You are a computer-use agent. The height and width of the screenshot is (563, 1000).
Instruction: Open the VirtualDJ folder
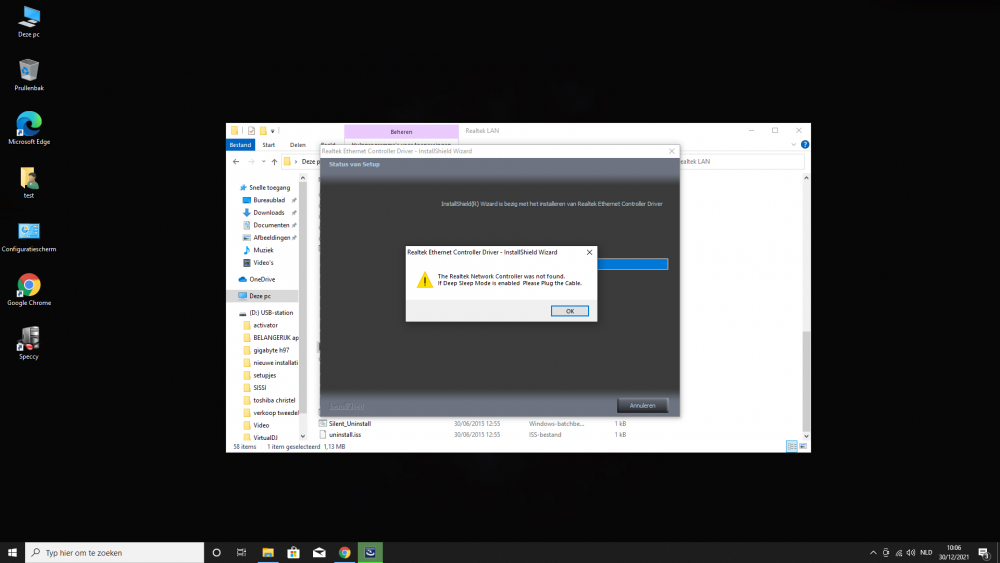pos(265,437)
